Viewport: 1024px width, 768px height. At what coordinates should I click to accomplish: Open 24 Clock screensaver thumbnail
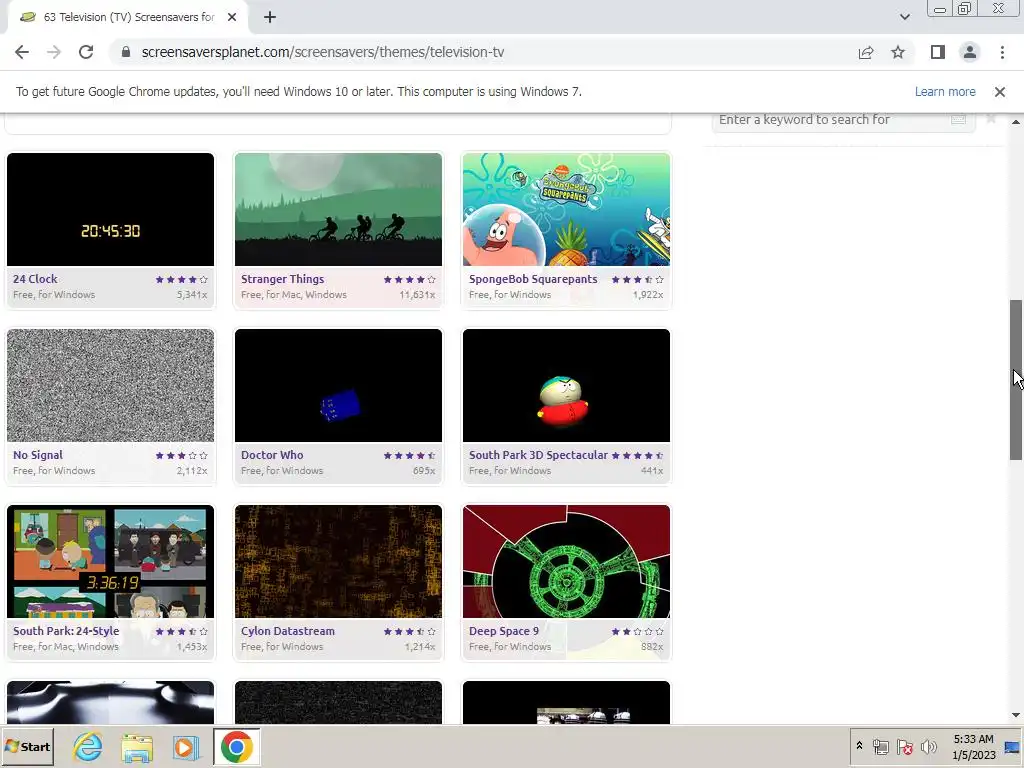110,210
